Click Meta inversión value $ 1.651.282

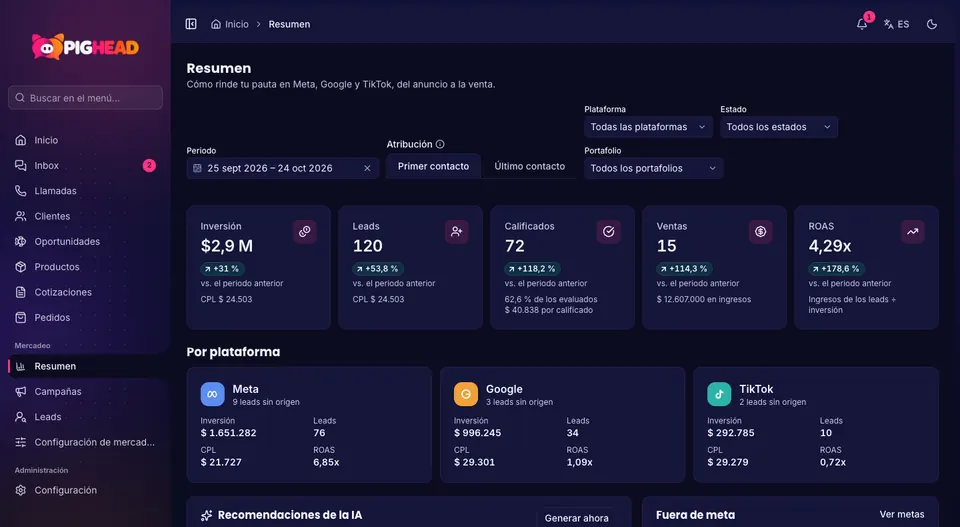coord(228,433)
